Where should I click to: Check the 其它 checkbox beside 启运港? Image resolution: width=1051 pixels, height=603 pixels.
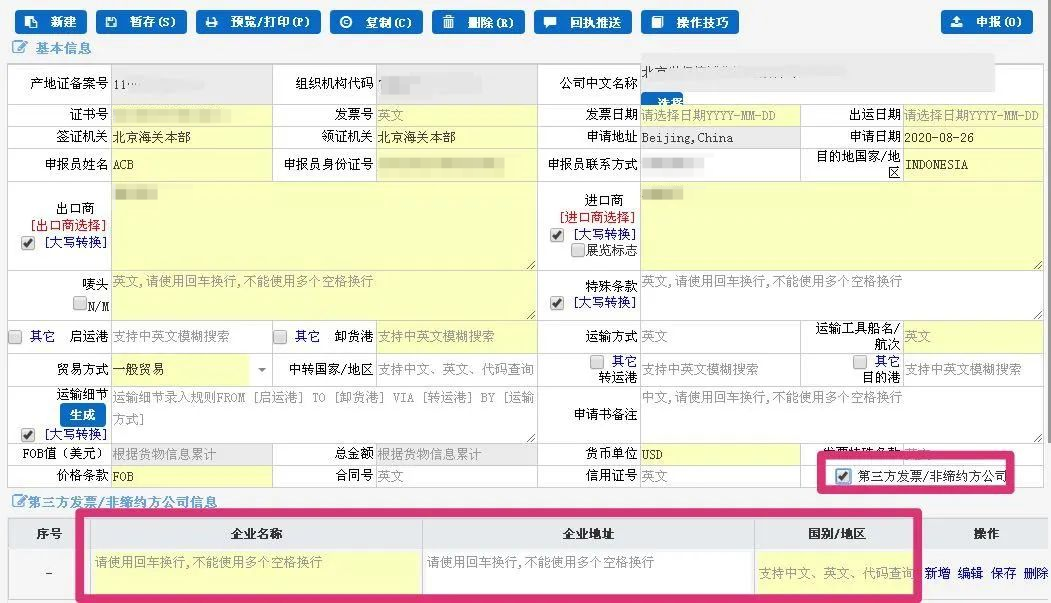click(14, 337)
